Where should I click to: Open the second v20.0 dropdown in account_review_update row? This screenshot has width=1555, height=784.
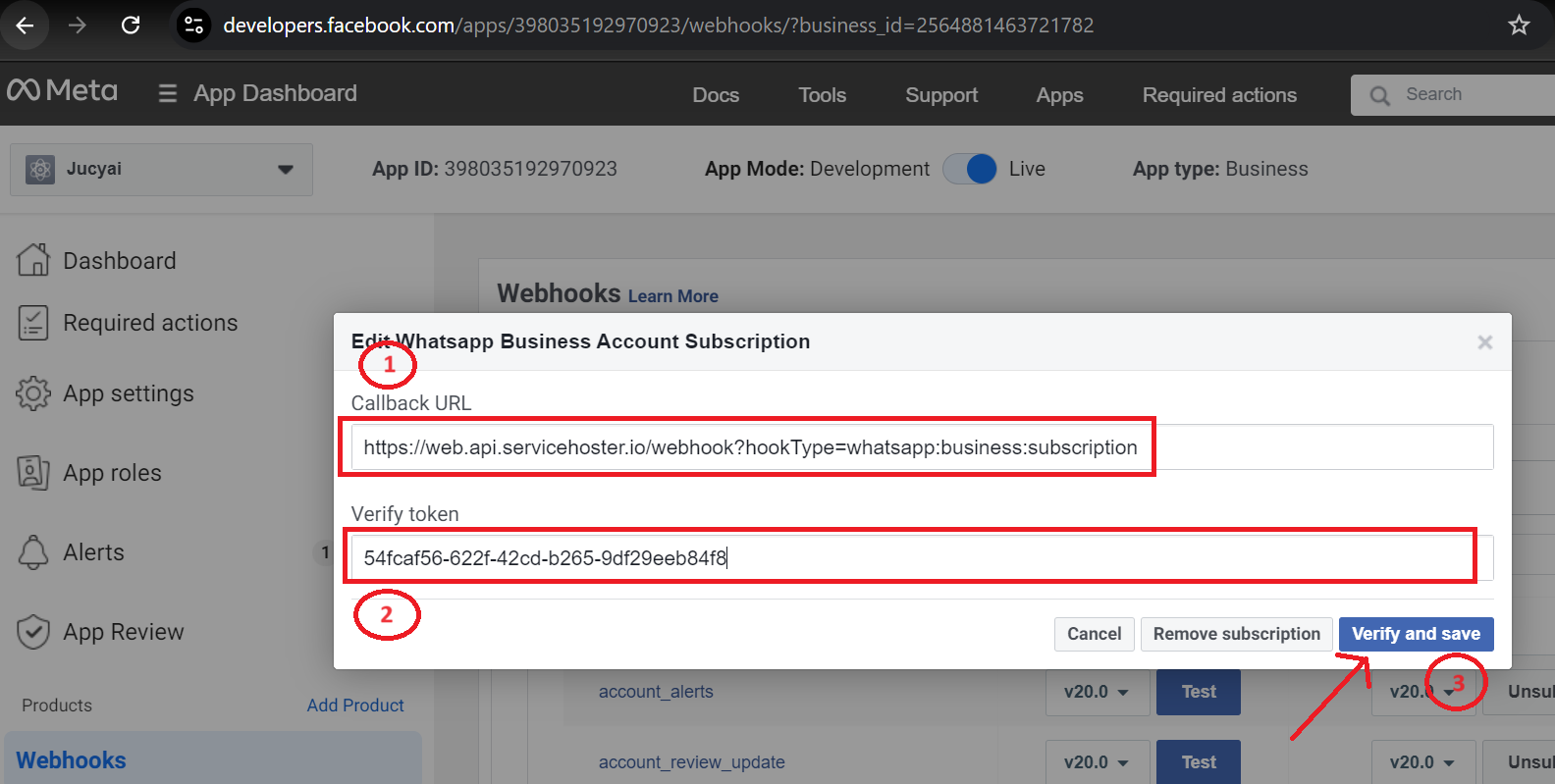pyautogui.click(x=1422, y=762)
